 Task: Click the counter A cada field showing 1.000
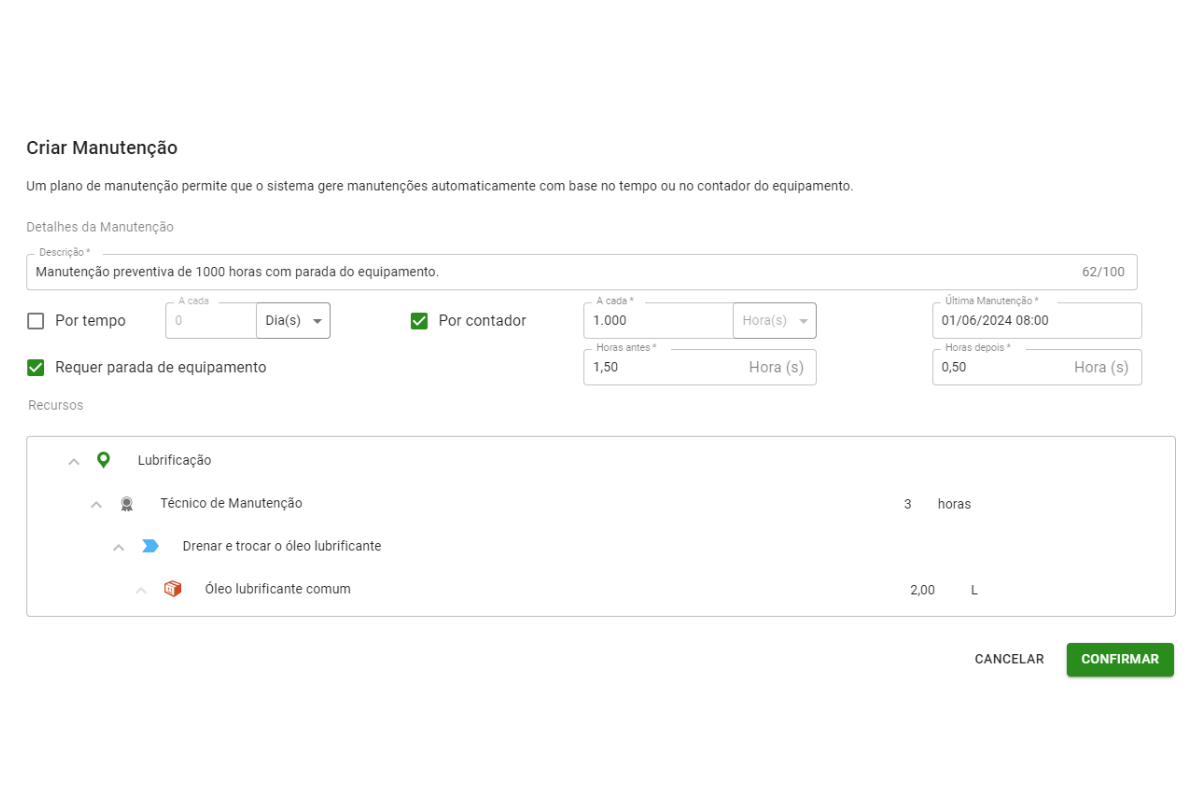tap(658, 321)
